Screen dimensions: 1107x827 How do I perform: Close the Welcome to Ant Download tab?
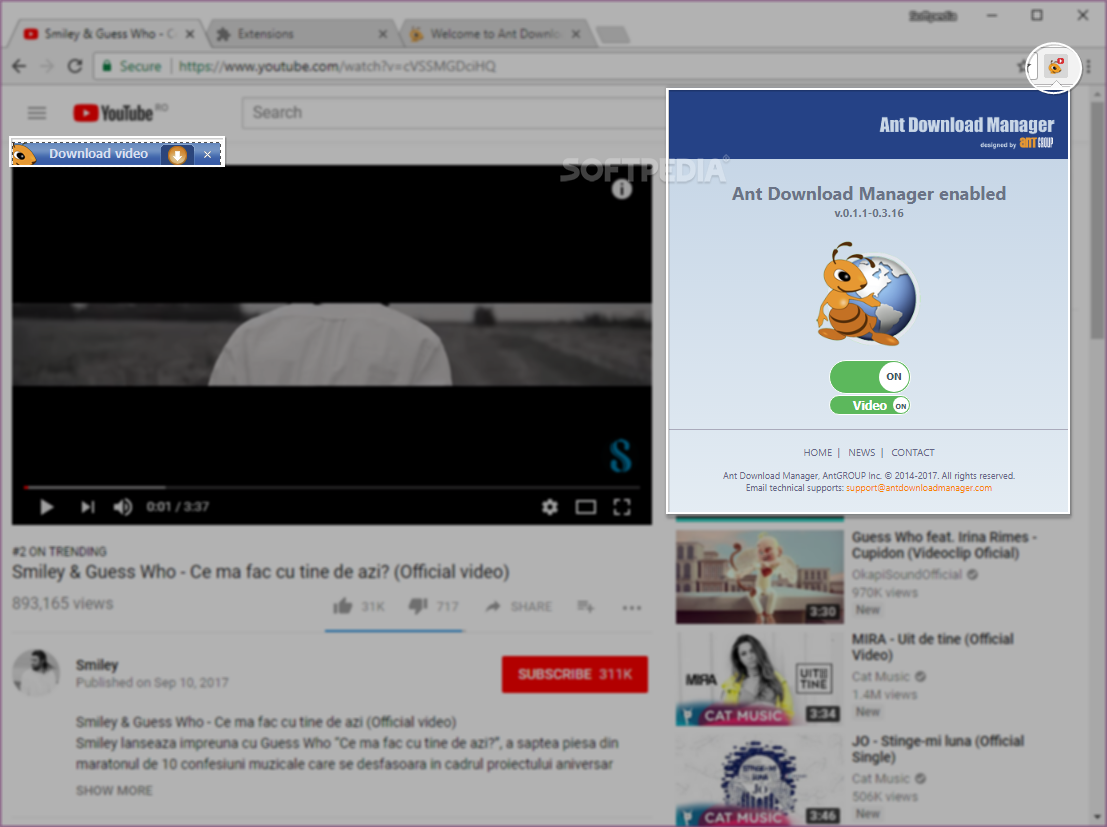pyautogui.click(x=576, y=34)
